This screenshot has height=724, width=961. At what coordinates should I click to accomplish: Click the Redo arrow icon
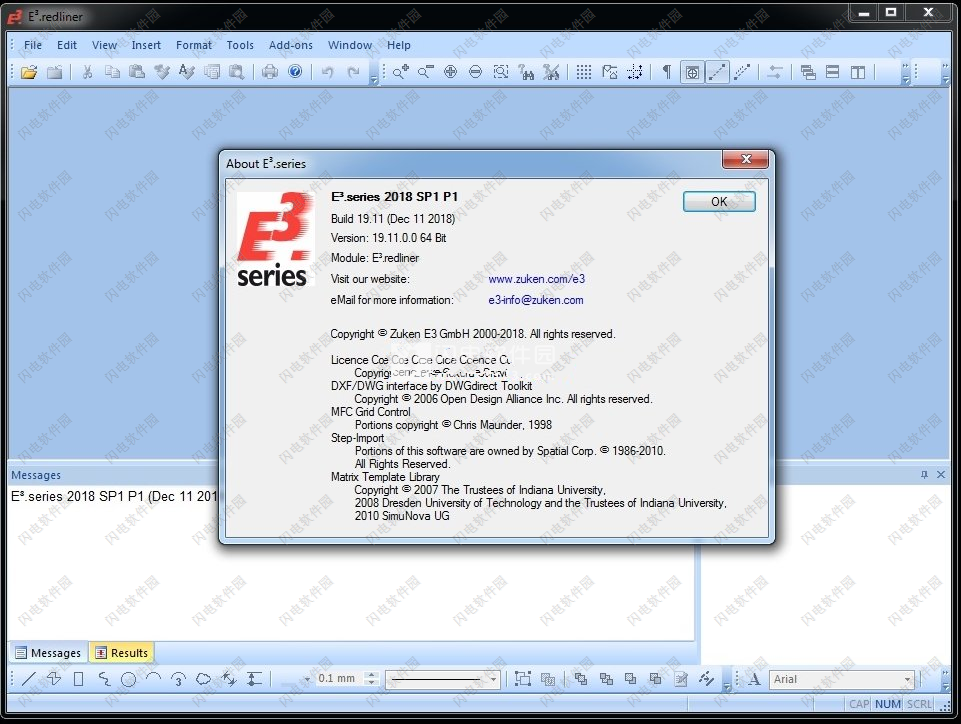tap(353, 72)
